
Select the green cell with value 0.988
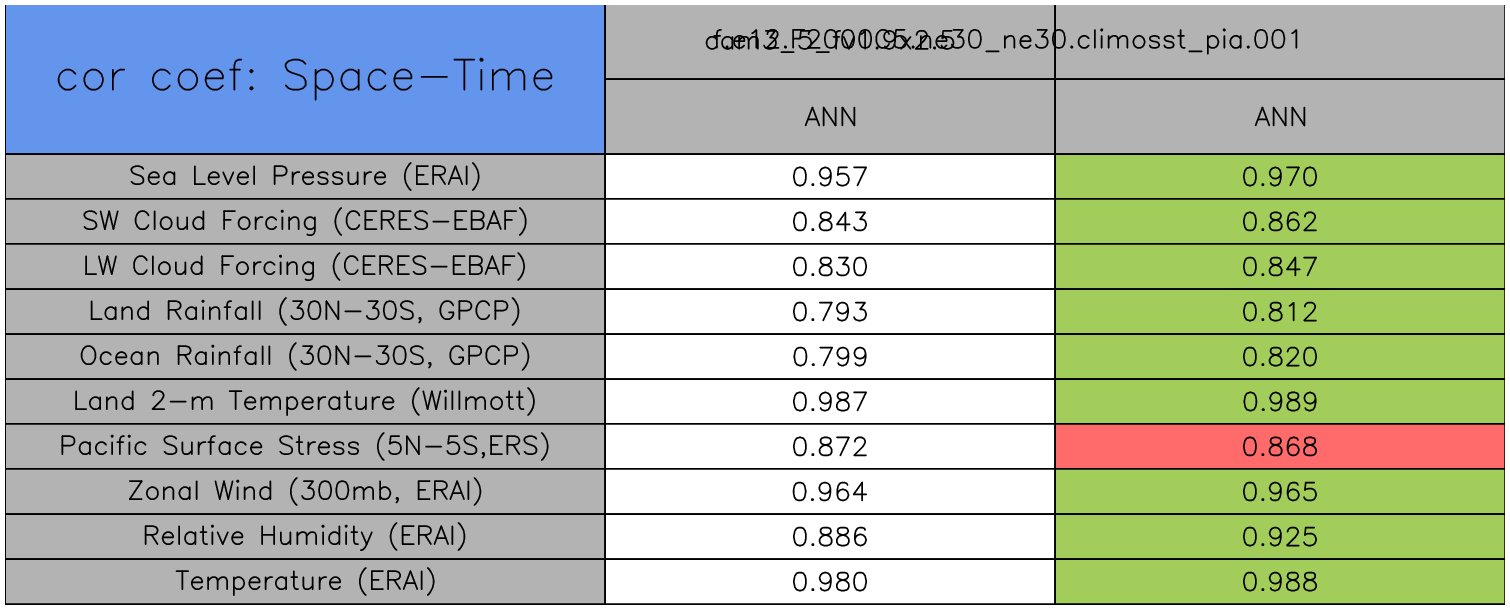point(1280,582)
